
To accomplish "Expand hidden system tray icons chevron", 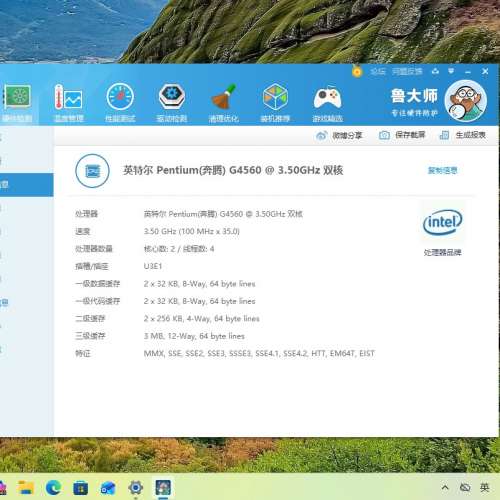I will (x=445, y=488).
